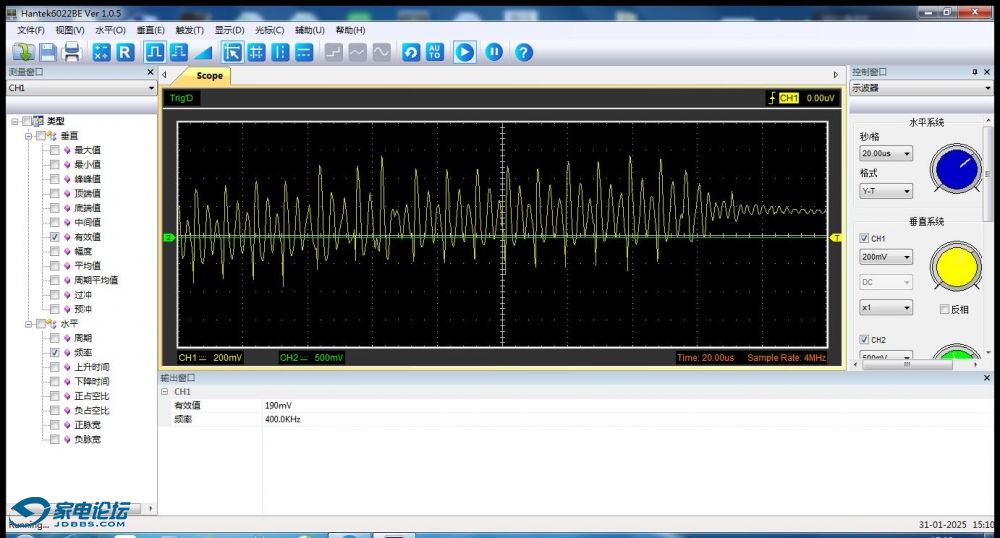Click the grayed step waveform icon
The image size is (1000, 538).
(334, 52)
